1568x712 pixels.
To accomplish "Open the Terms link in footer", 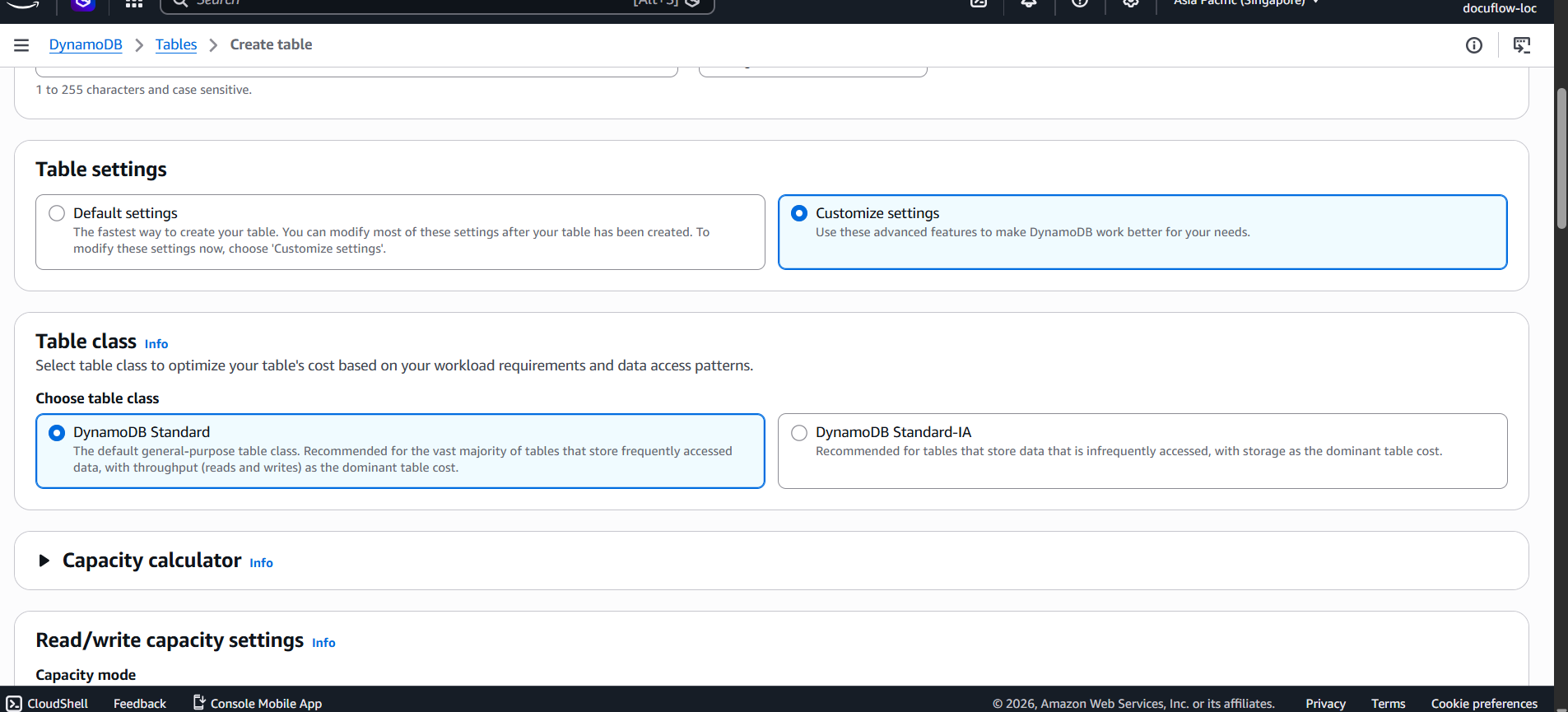I will [1388, 703].
